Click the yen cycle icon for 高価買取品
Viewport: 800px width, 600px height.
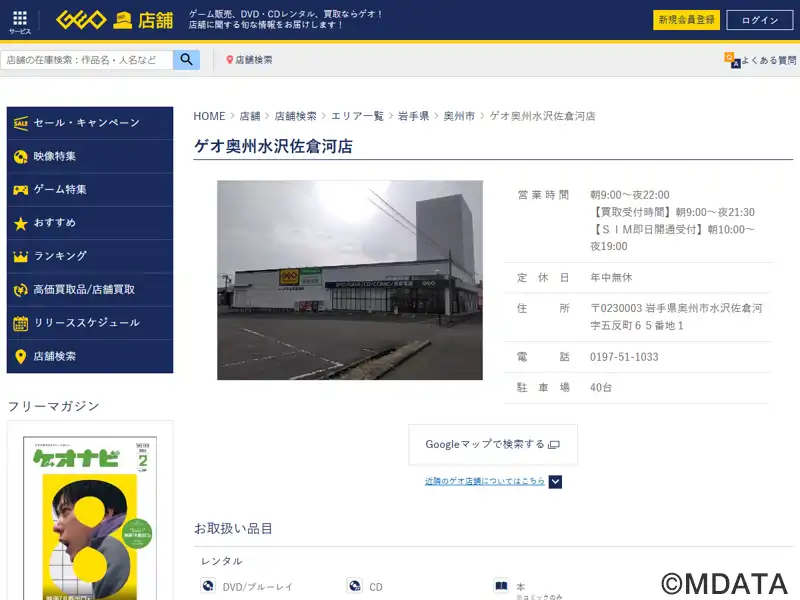point(21,290)
